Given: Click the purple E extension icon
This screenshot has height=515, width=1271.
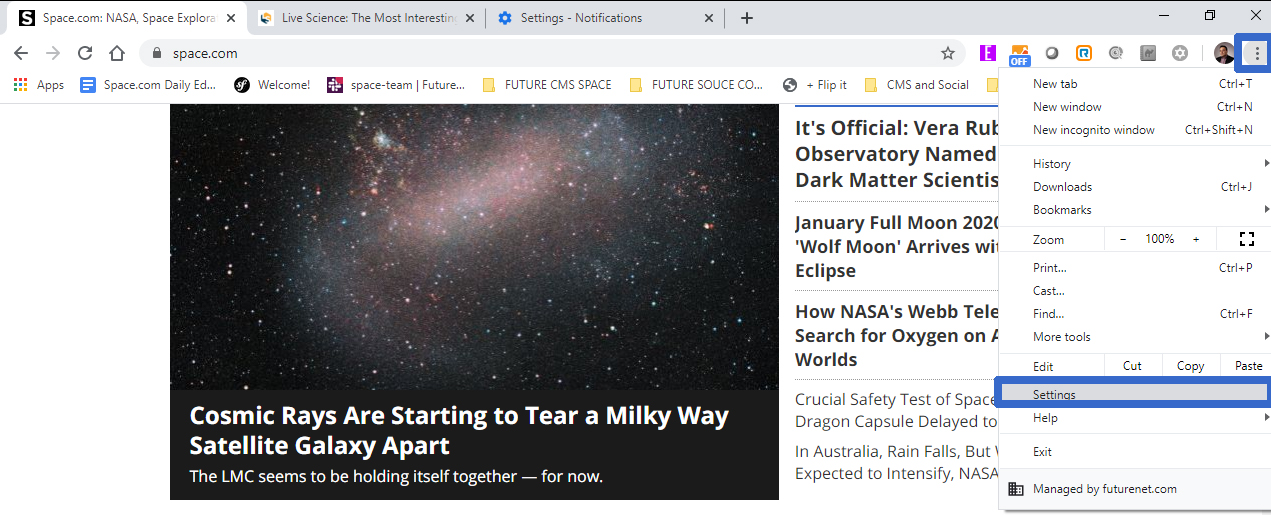Looking at the screenshot, I should (988, 53).
